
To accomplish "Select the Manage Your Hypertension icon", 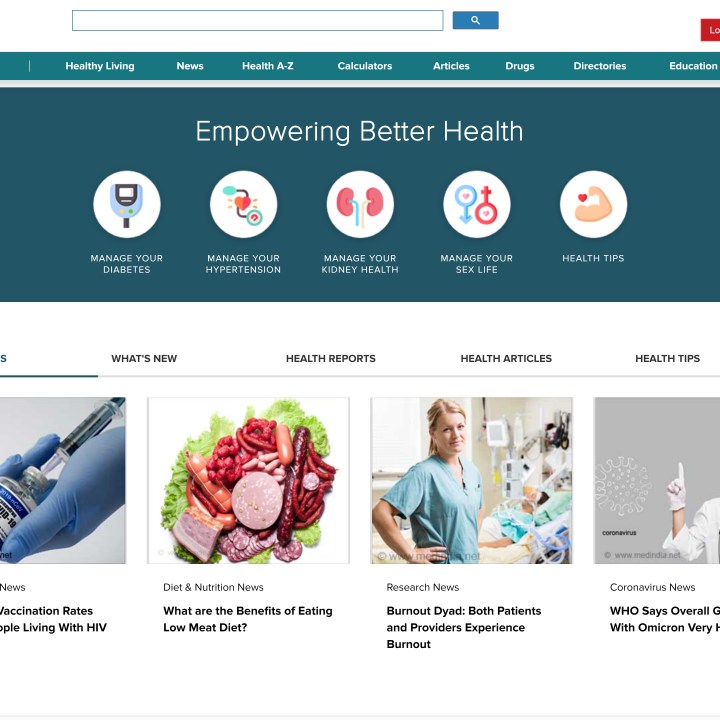I will 243,204.
